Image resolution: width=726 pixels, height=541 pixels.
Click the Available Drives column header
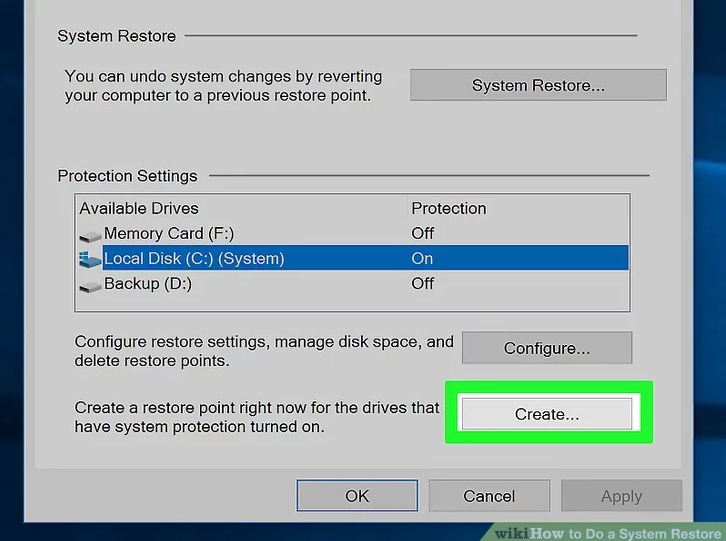point(139,208)
